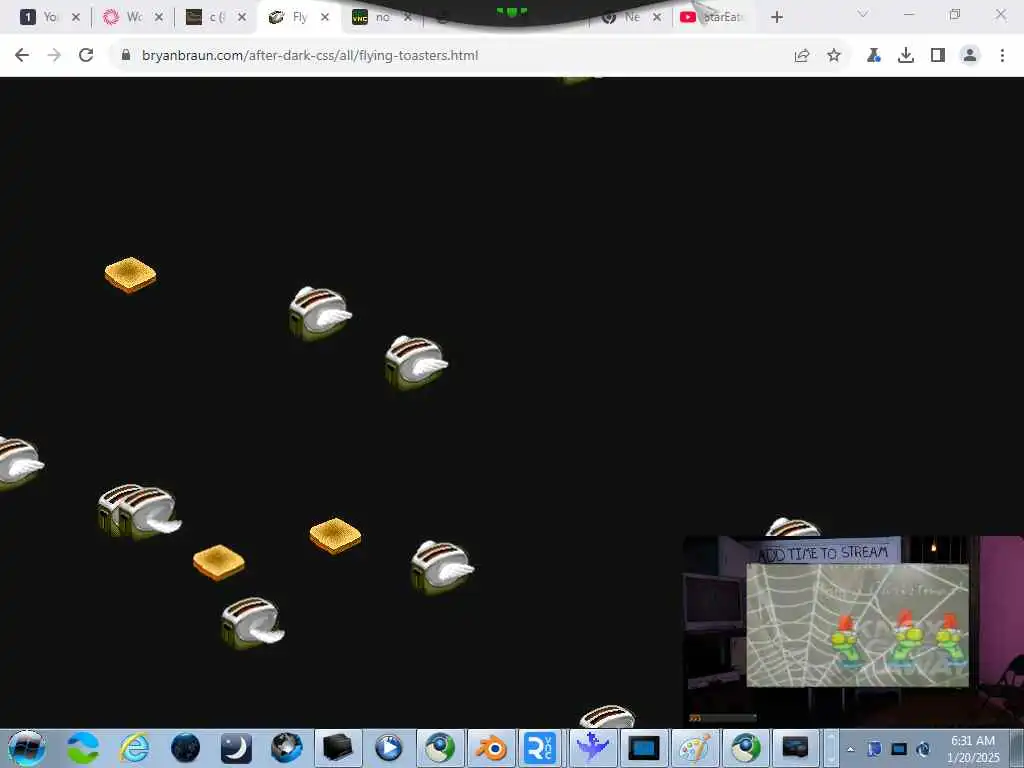
Task: Click 'ADD TIME TO STREAM' banner in video
Action: [x=823, y=552]
